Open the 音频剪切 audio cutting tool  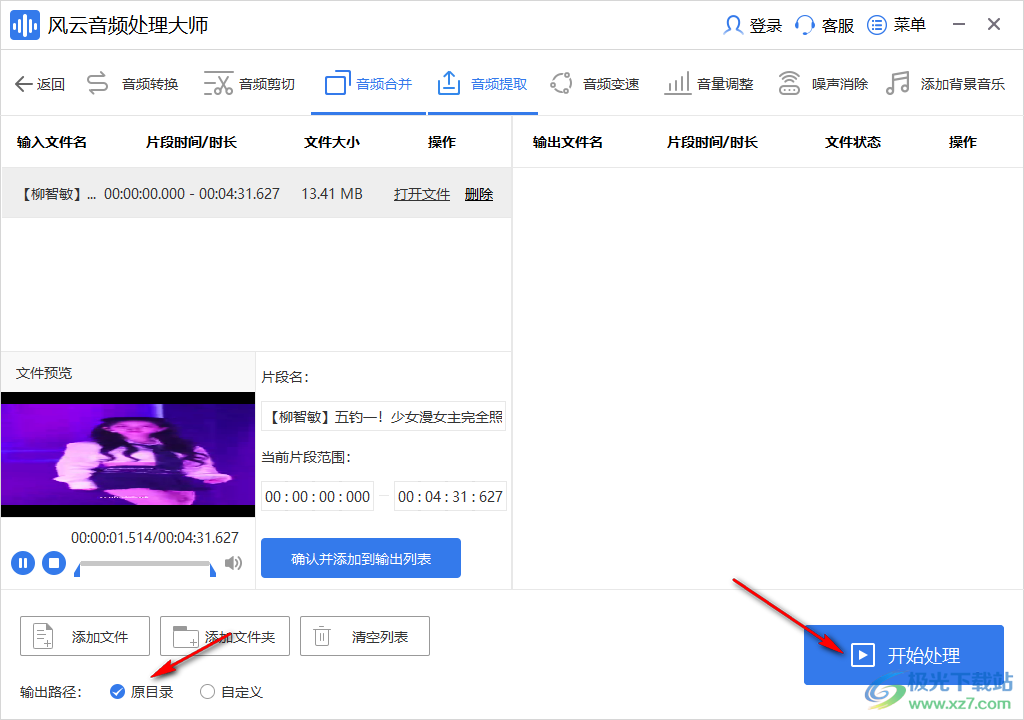pyautogui.click(x=248, y=83)
